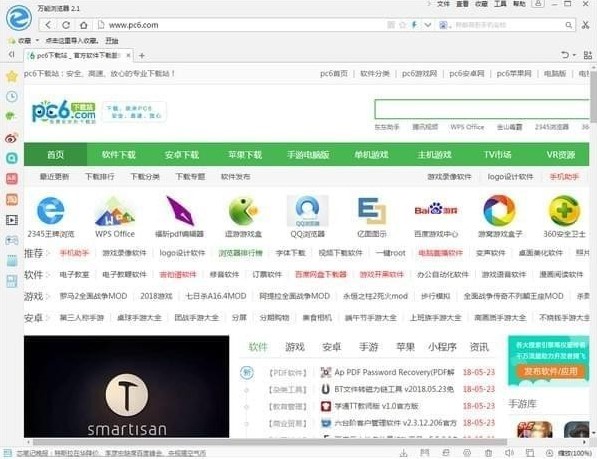Screen dimensions: 597x459
Task: Collapse the sidebar with the arrow left of the tabs
Action: 12,54
